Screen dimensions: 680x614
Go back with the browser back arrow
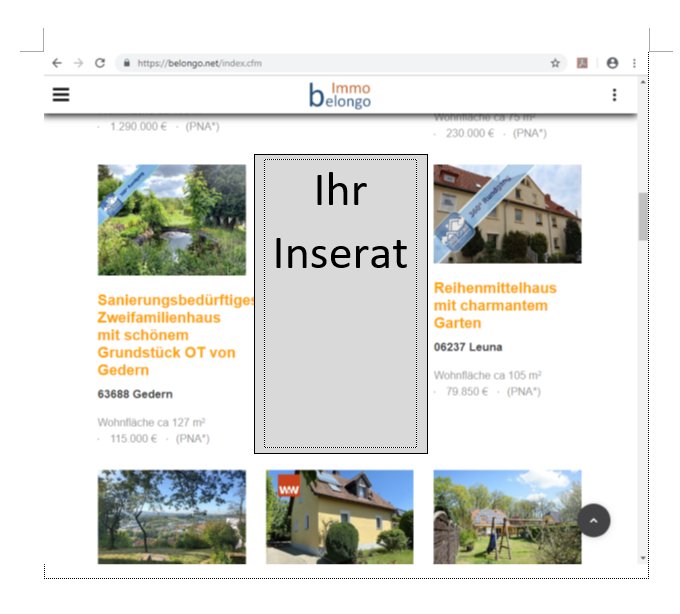(x=57, y=63)
